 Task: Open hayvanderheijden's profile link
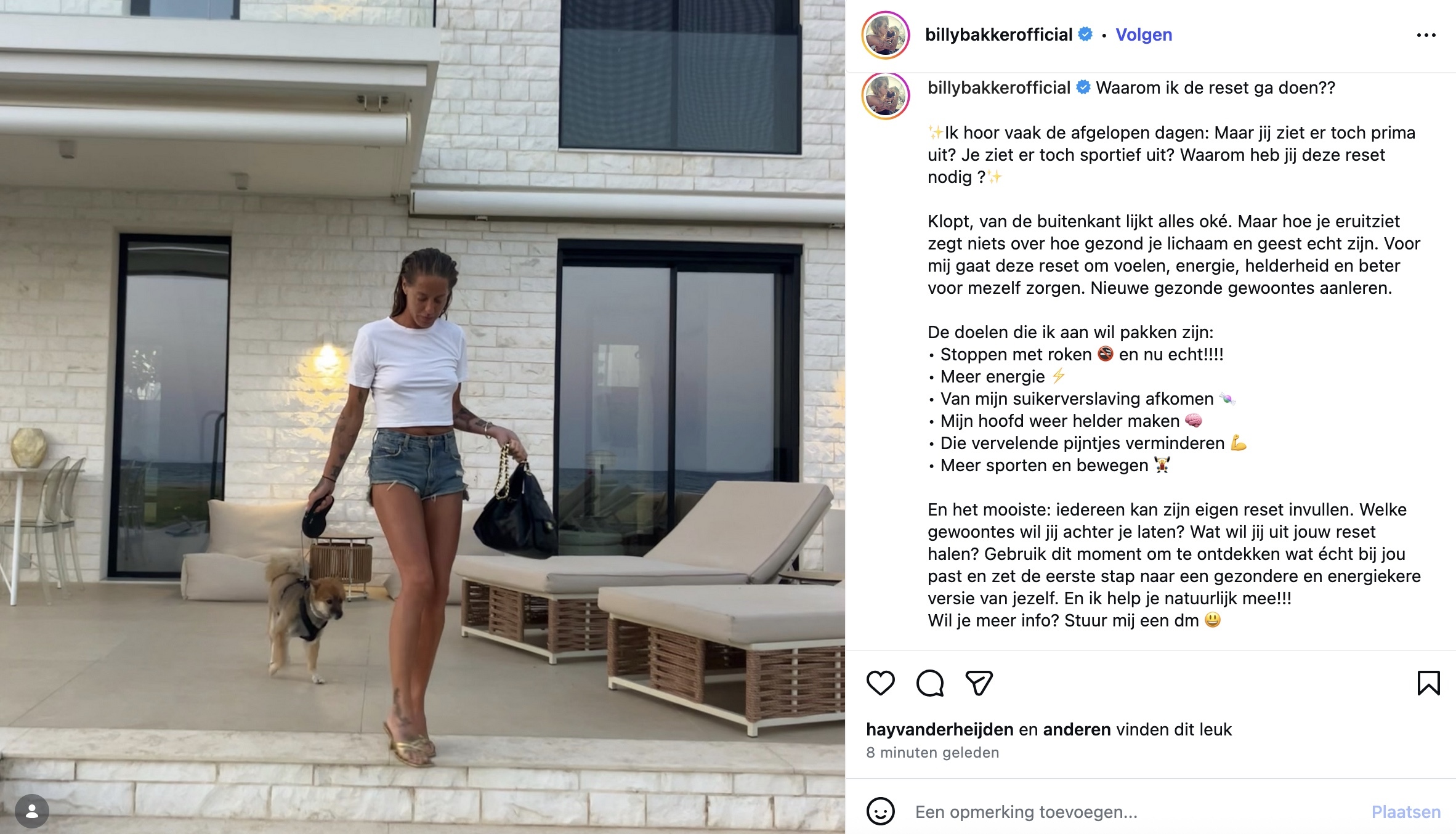pos(939,729)
